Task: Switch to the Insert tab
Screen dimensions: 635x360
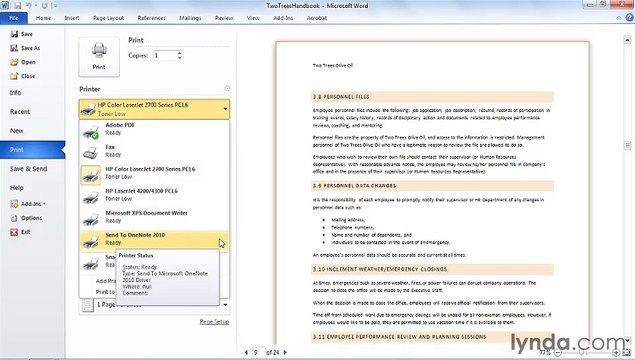Action: point(72,18)
